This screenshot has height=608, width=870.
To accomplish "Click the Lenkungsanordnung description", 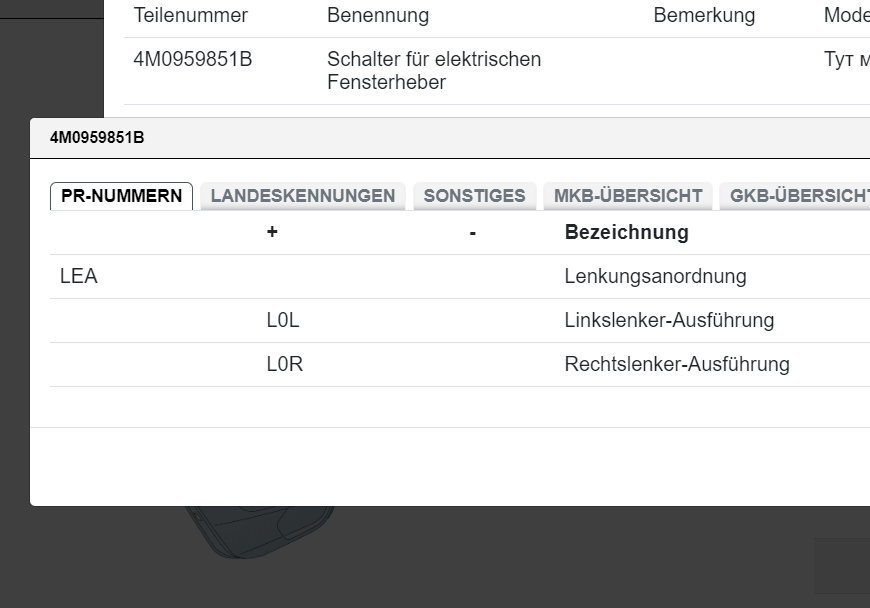I will pos(655,277).
